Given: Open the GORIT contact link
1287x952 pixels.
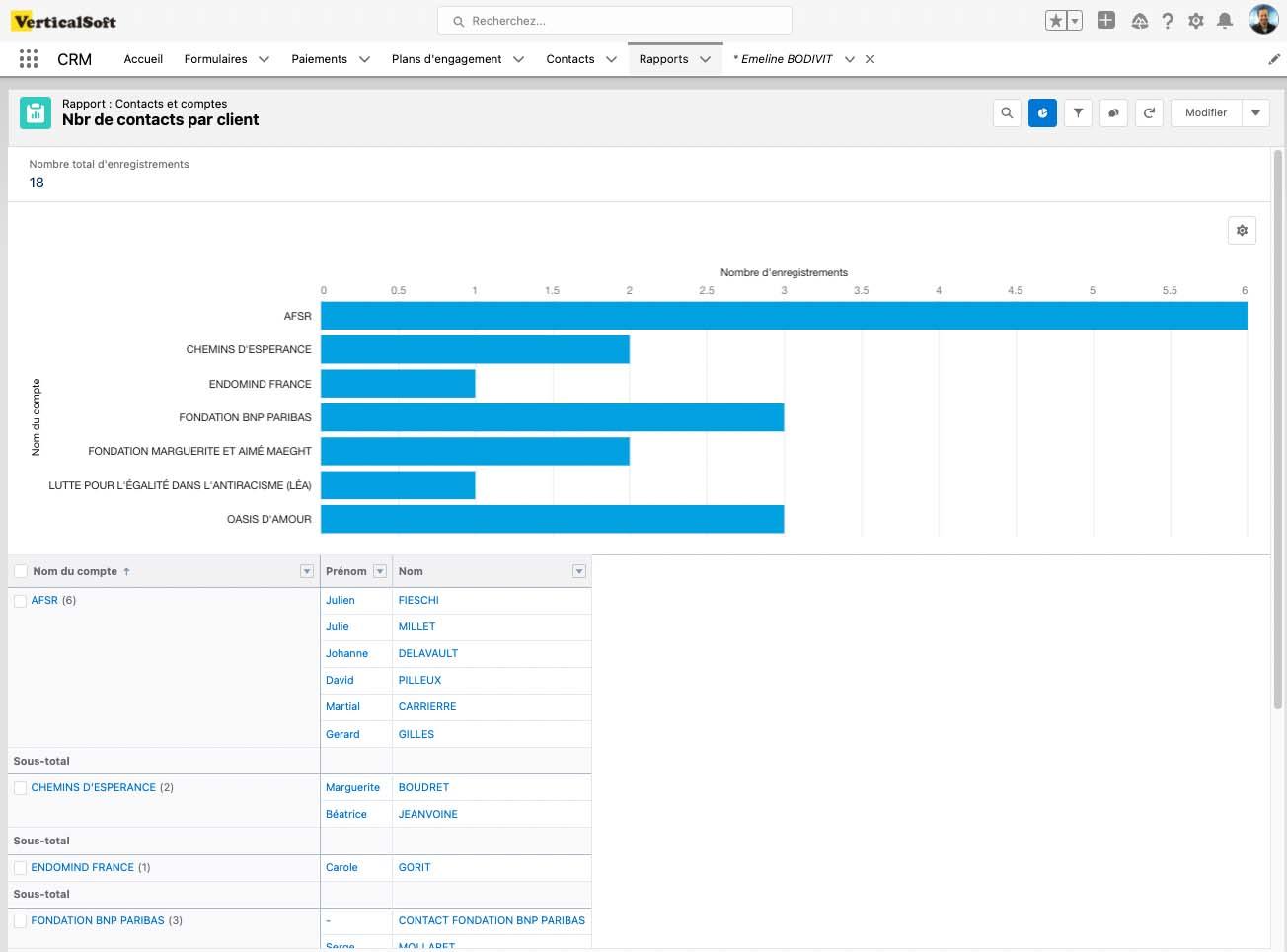Looking at the screenshot, I should point(415,867).
